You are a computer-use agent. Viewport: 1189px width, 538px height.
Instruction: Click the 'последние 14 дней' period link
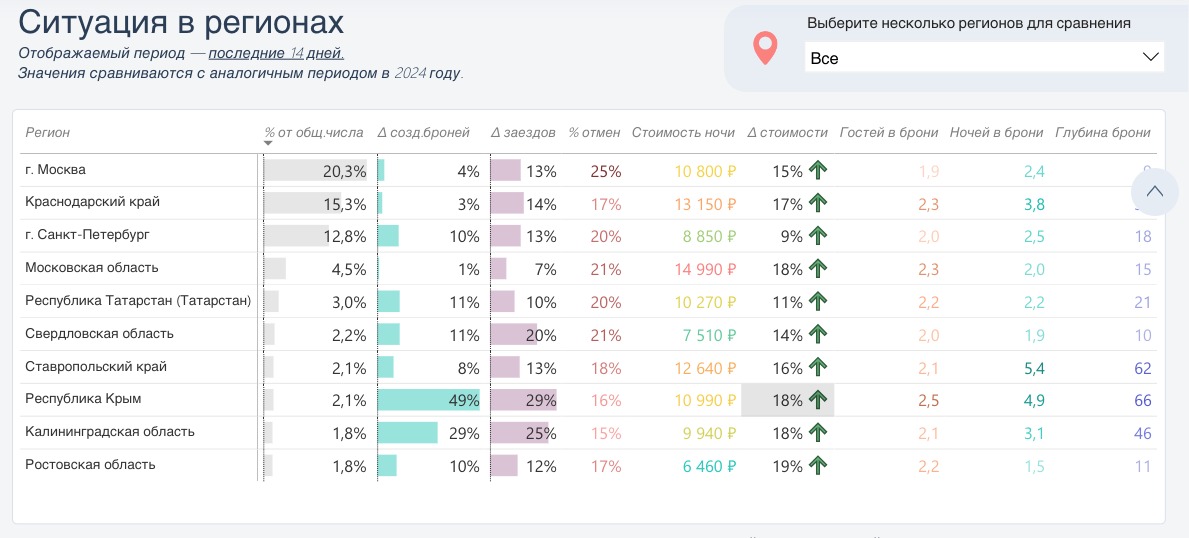[x=275, y=53]
